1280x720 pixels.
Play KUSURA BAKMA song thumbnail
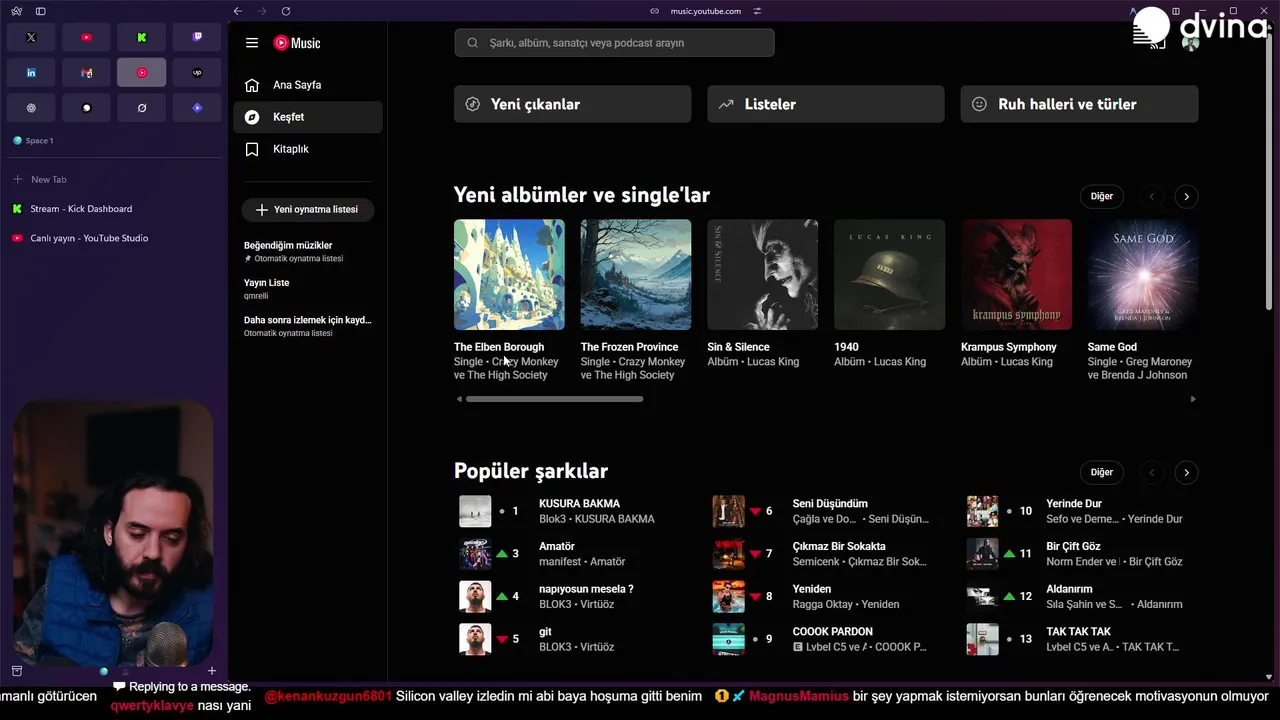click(x=475, y=511)
